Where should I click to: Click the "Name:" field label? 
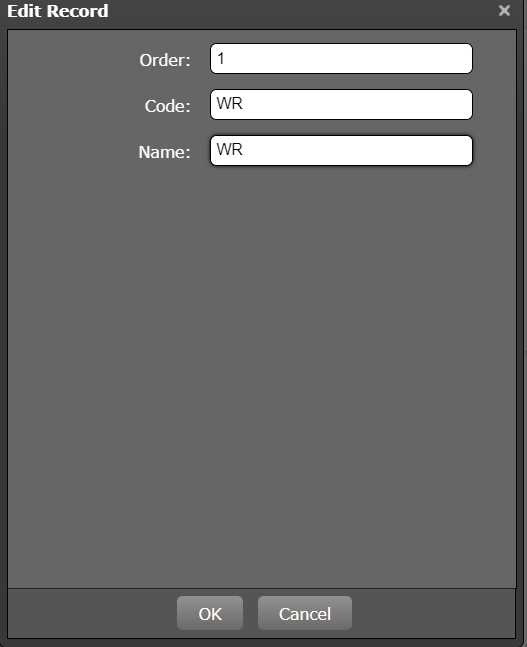164,152
